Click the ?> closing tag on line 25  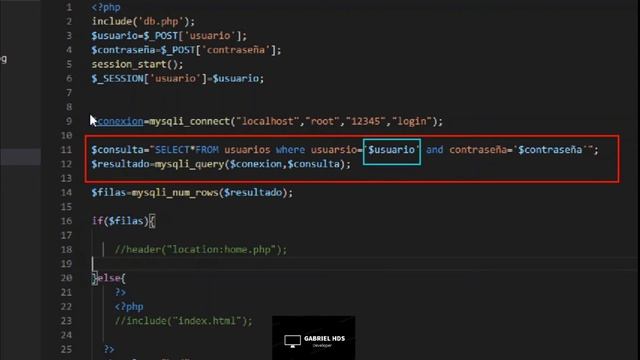coord(109,349)
